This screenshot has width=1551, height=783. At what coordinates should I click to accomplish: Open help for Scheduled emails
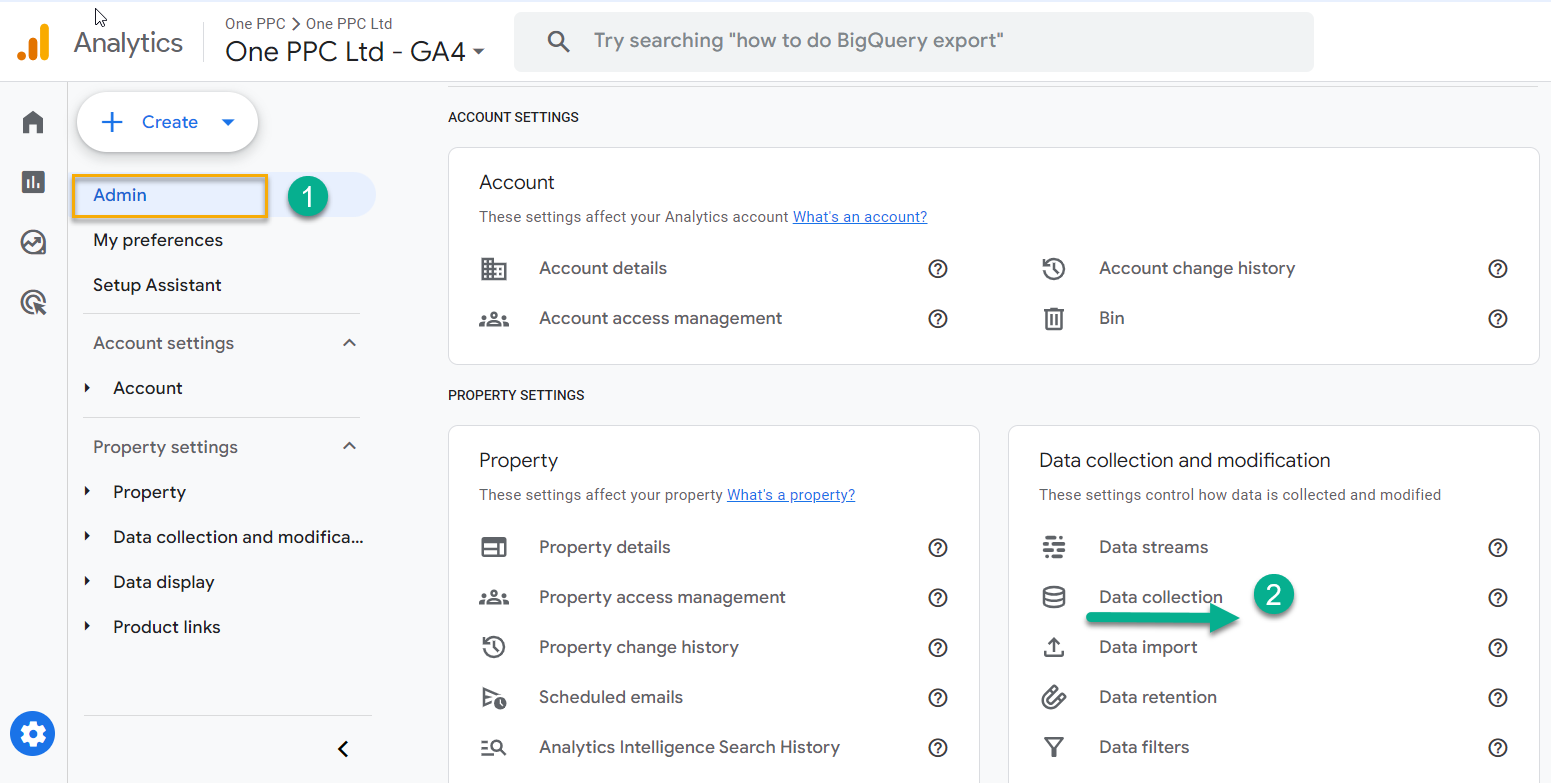[937, 697]
